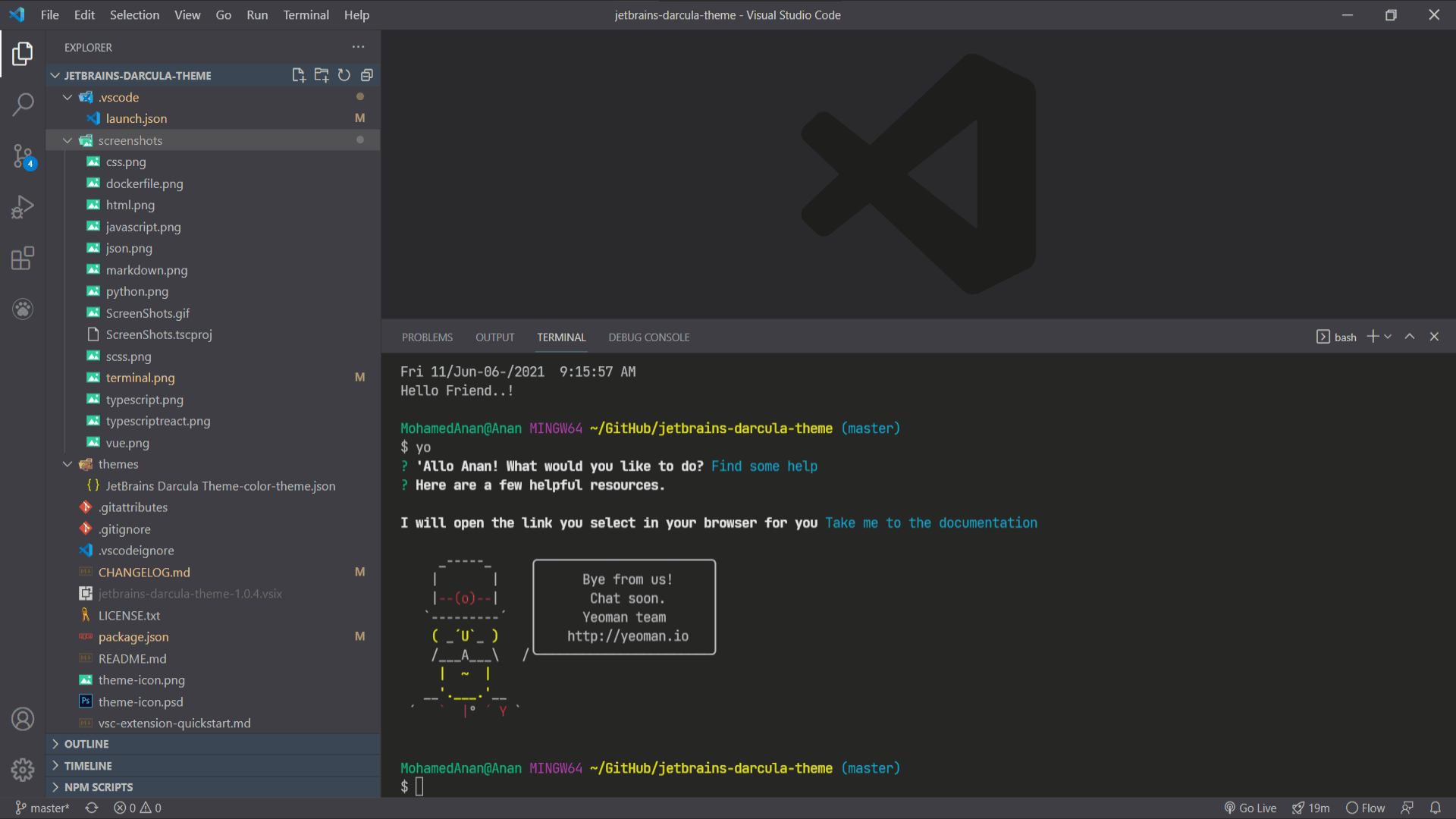The width and height of the screenshot is (1456, 819).
Task: Click New File icon in explorer header
Action: pos(299,75)
